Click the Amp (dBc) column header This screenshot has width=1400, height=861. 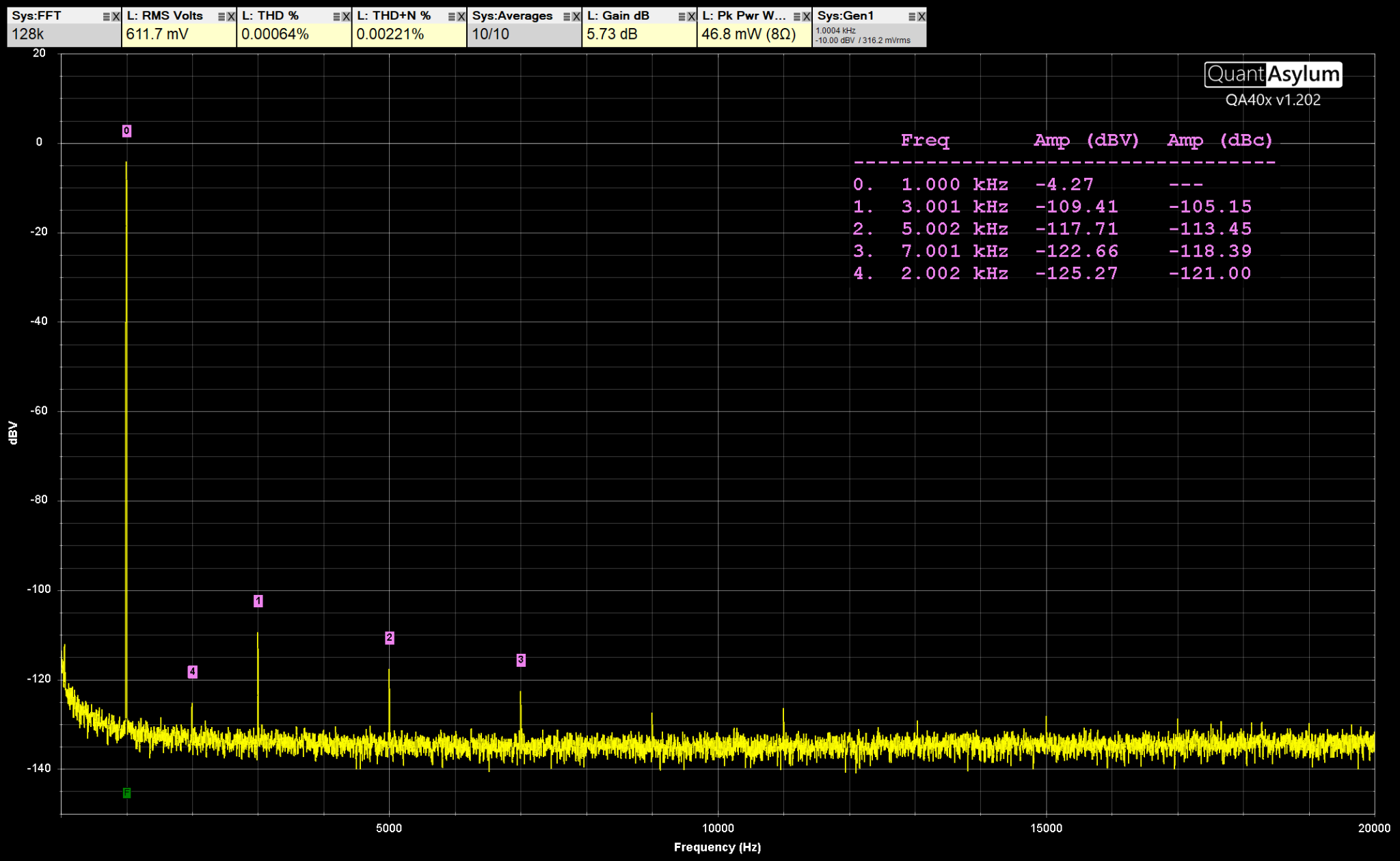pyautogui.click(x=1220, y=140)
